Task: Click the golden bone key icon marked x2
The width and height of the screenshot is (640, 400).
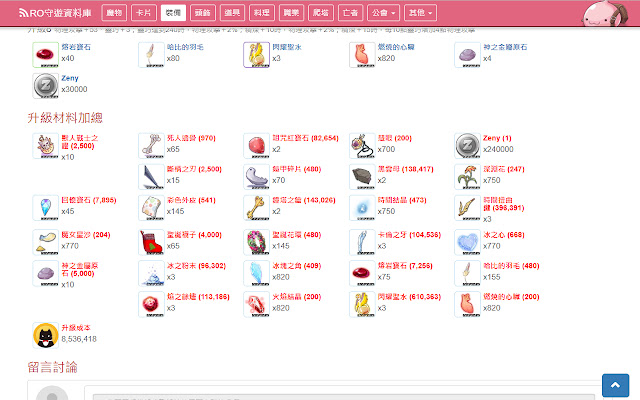Action: coord(256,208)
